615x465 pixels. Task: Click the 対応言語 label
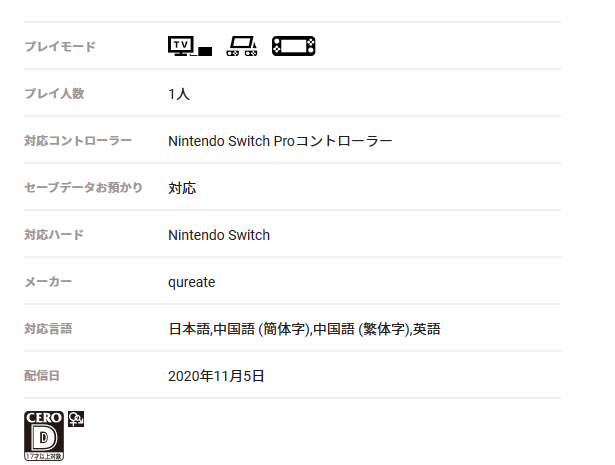point(48,329)
